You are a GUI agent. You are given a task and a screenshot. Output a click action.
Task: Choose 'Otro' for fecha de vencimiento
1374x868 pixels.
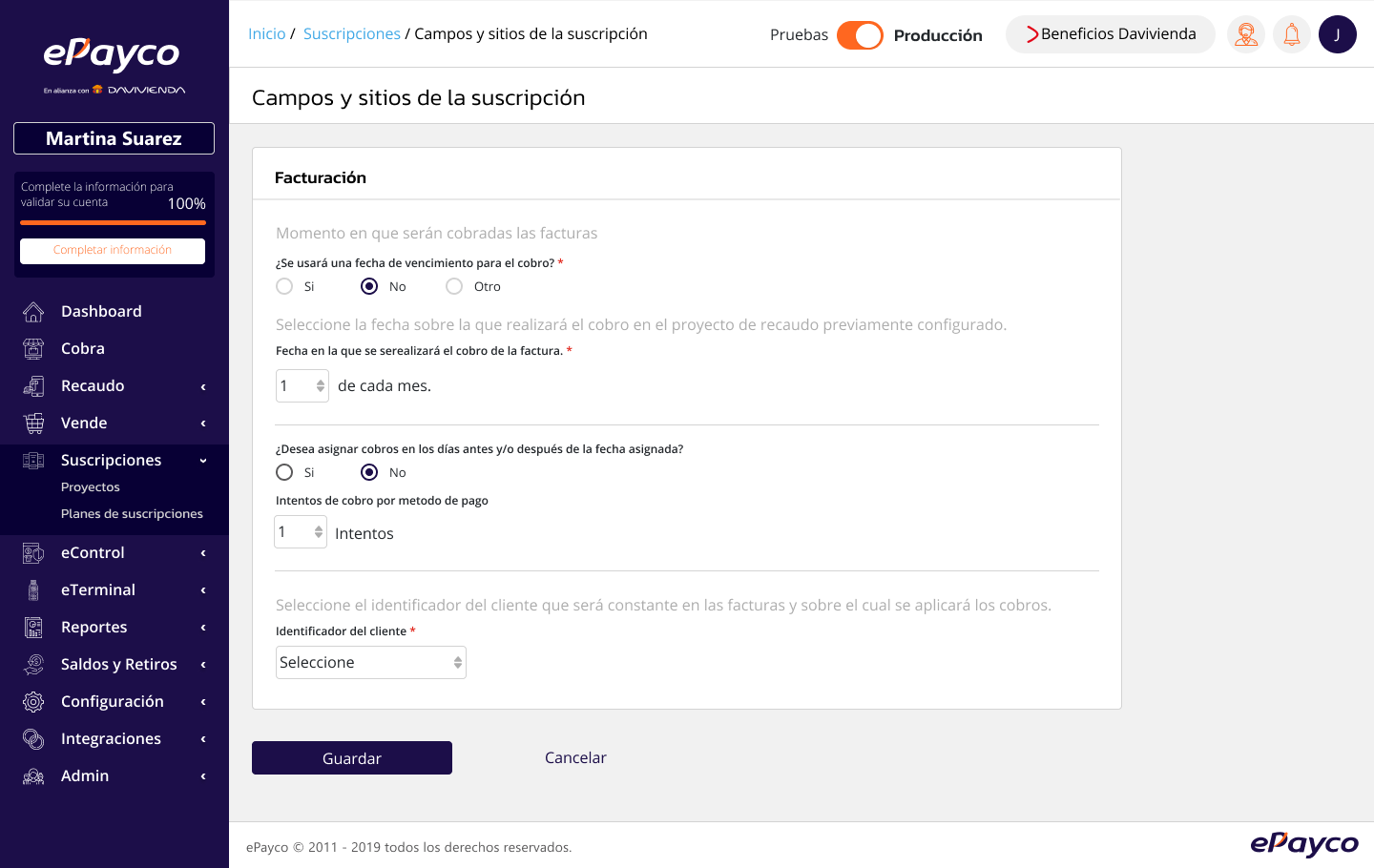click(454, 286)
